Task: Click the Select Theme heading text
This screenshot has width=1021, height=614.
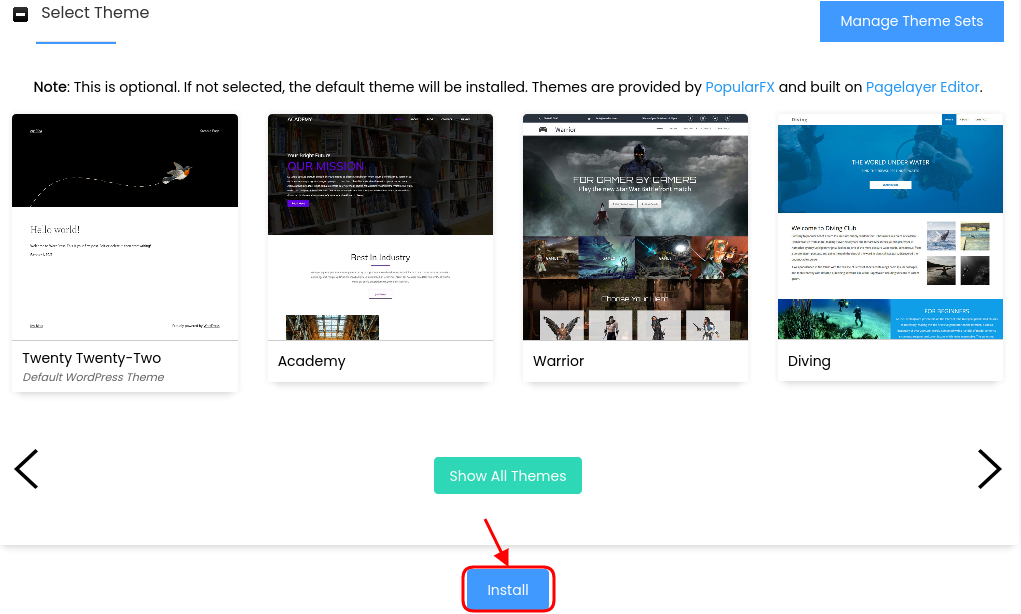Action: click(x=95, y=12)
